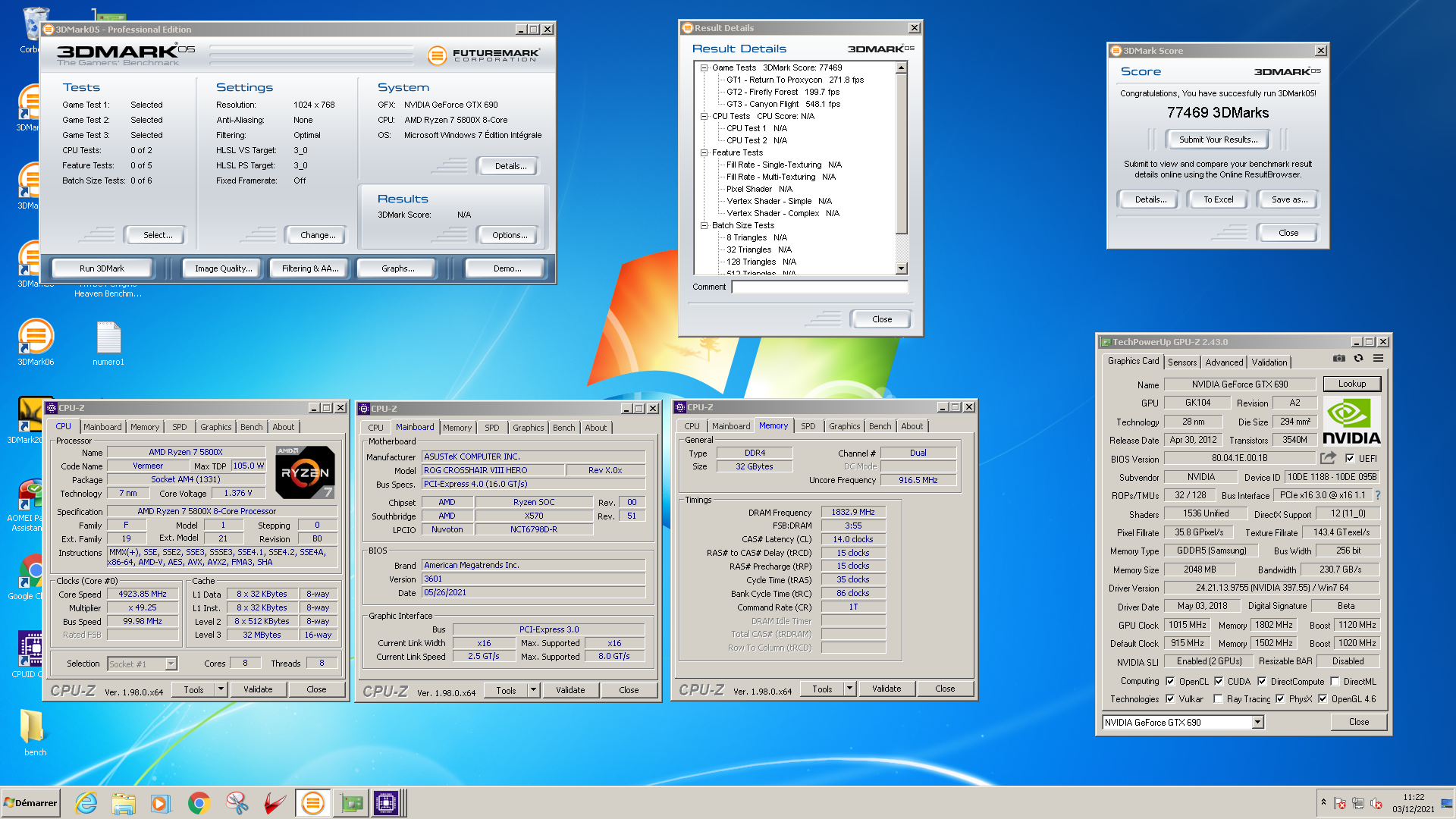Viewport: 1456px width, 819px height.
Task: Collapse the Feature Tests tree node
Action: point(704,152)
